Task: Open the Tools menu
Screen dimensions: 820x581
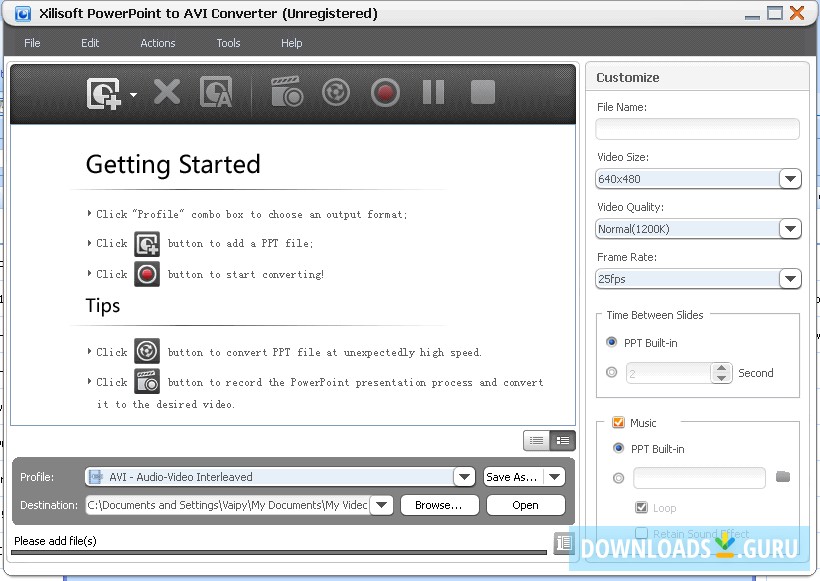Action: tap(228, 43)
